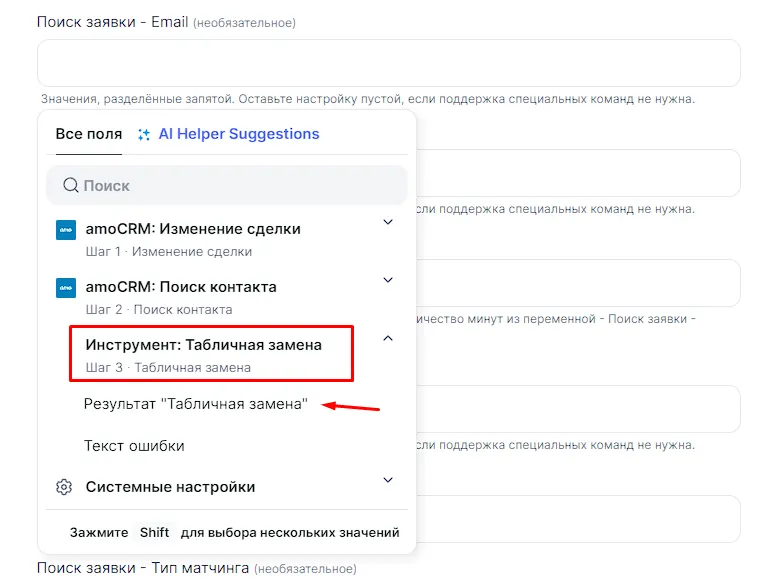This screenshot has width=782, height=577.
Task: Expand amoCRM: Изменение сделки section
Action: 388,222
